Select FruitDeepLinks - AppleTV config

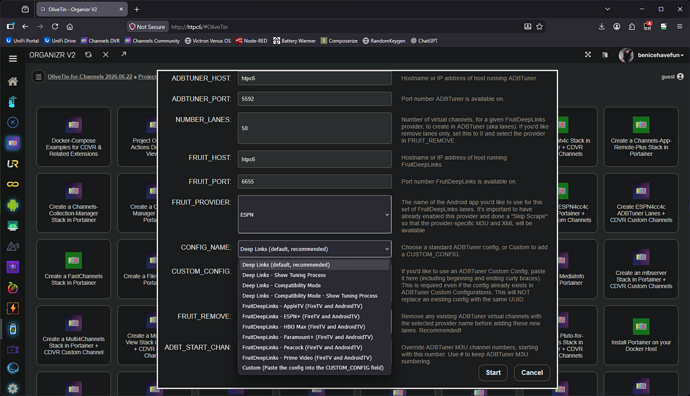click(314, 306)
